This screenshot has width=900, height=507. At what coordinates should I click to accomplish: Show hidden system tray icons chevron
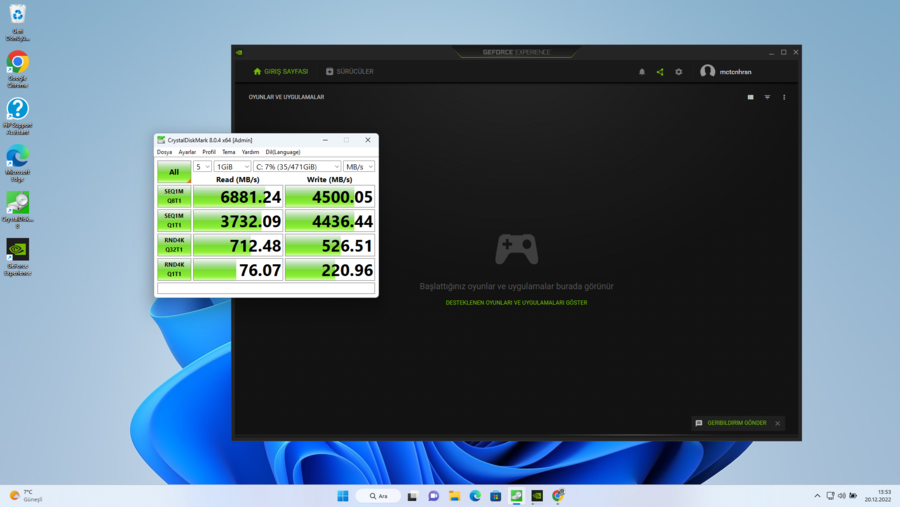[817, 496]
